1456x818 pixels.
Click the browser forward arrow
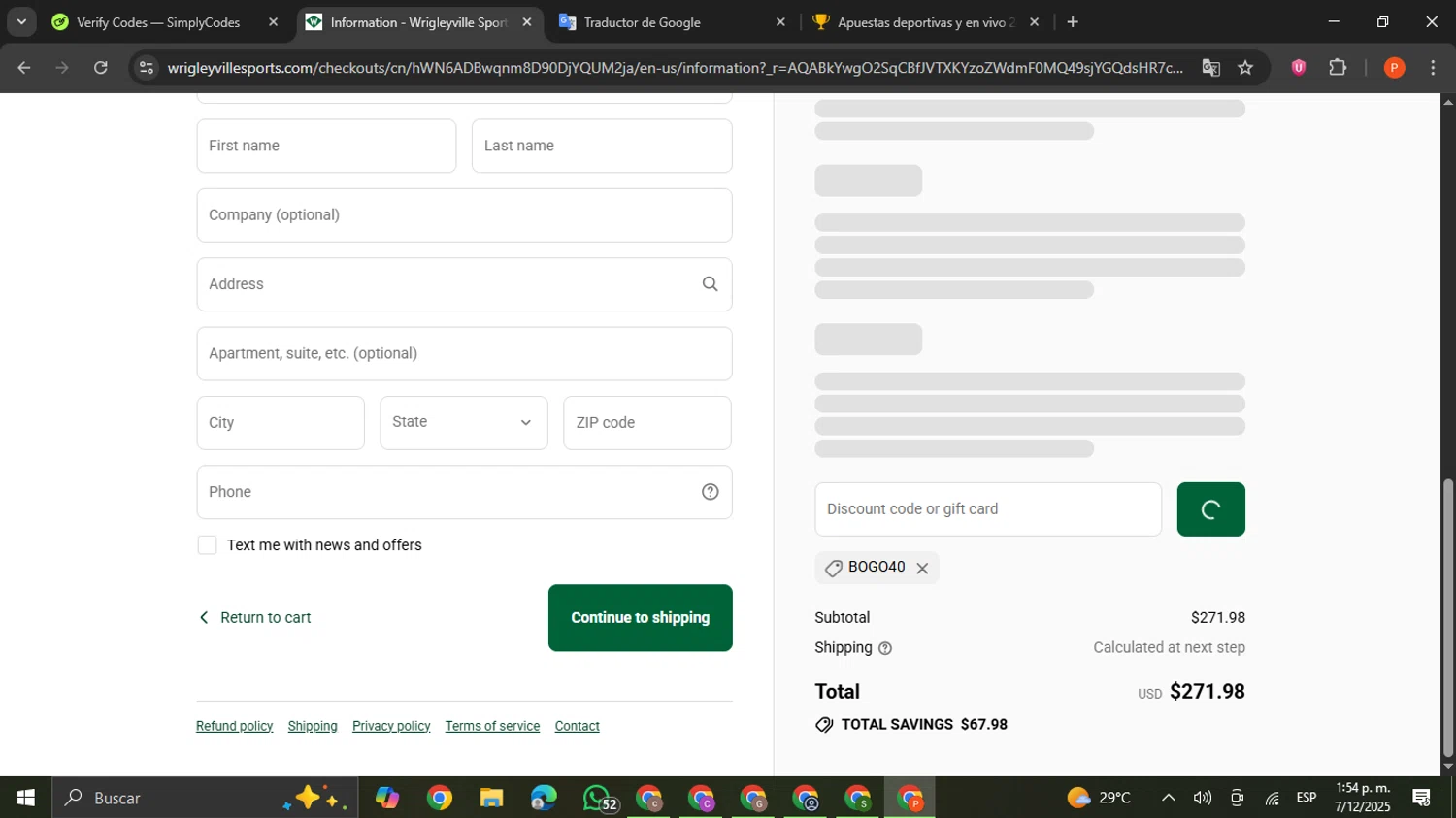62,68
